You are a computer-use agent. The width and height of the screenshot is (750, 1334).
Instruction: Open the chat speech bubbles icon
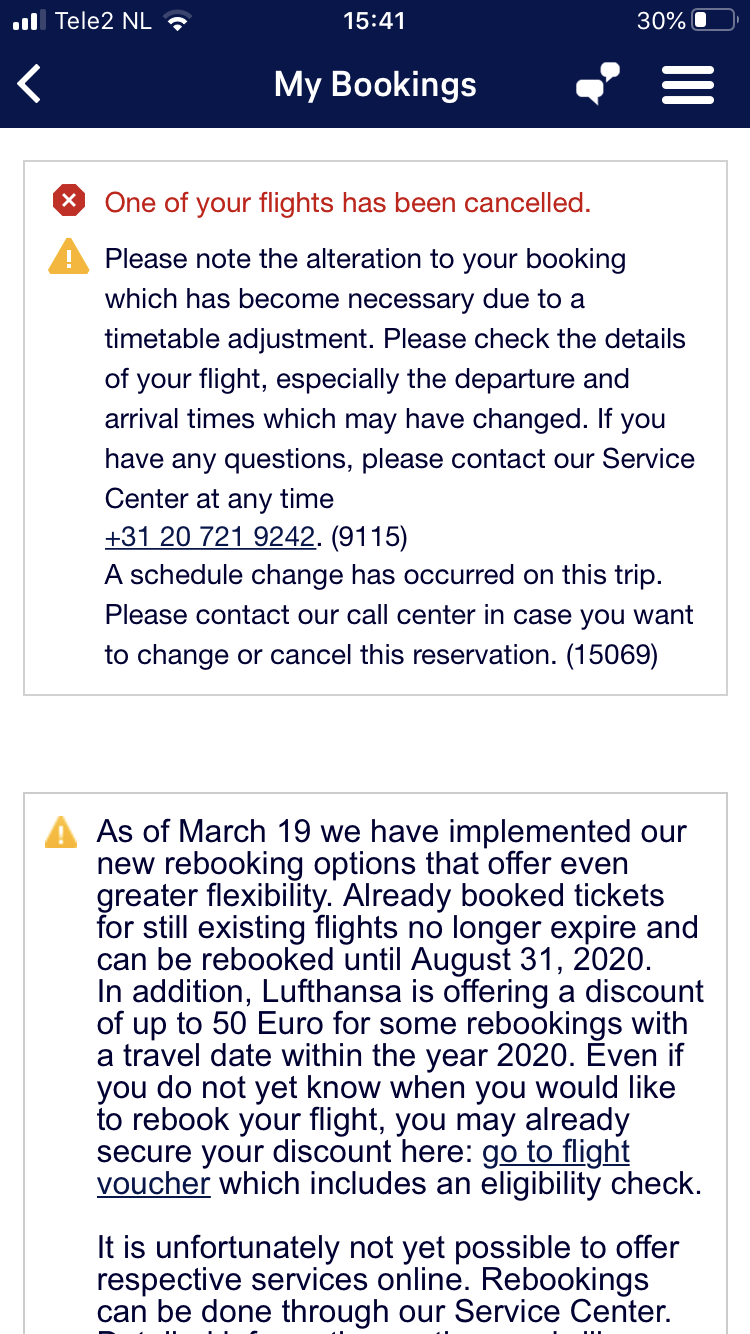[597, 84]
